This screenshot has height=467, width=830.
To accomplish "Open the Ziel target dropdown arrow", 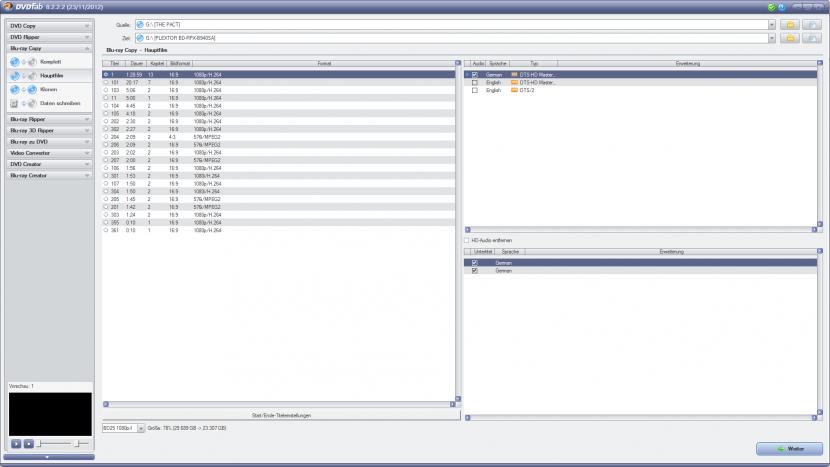I will point(771,38).
